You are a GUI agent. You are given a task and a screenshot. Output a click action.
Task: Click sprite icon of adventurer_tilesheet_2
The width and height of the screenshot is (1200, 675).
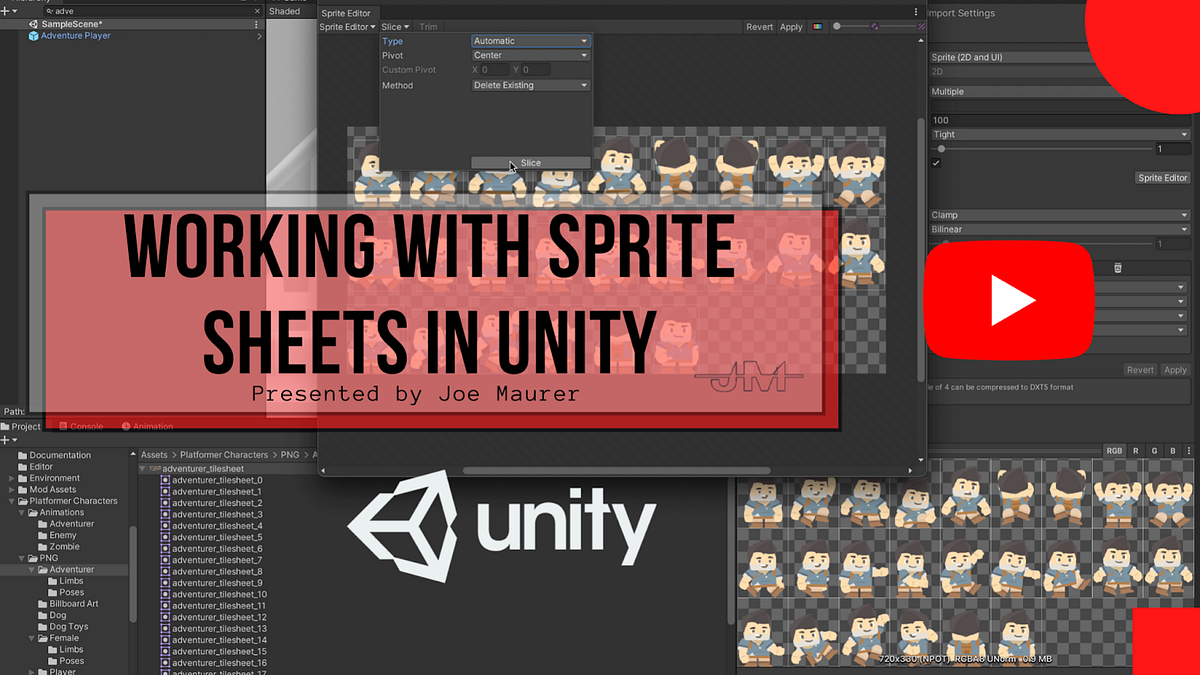coord(166,503)
